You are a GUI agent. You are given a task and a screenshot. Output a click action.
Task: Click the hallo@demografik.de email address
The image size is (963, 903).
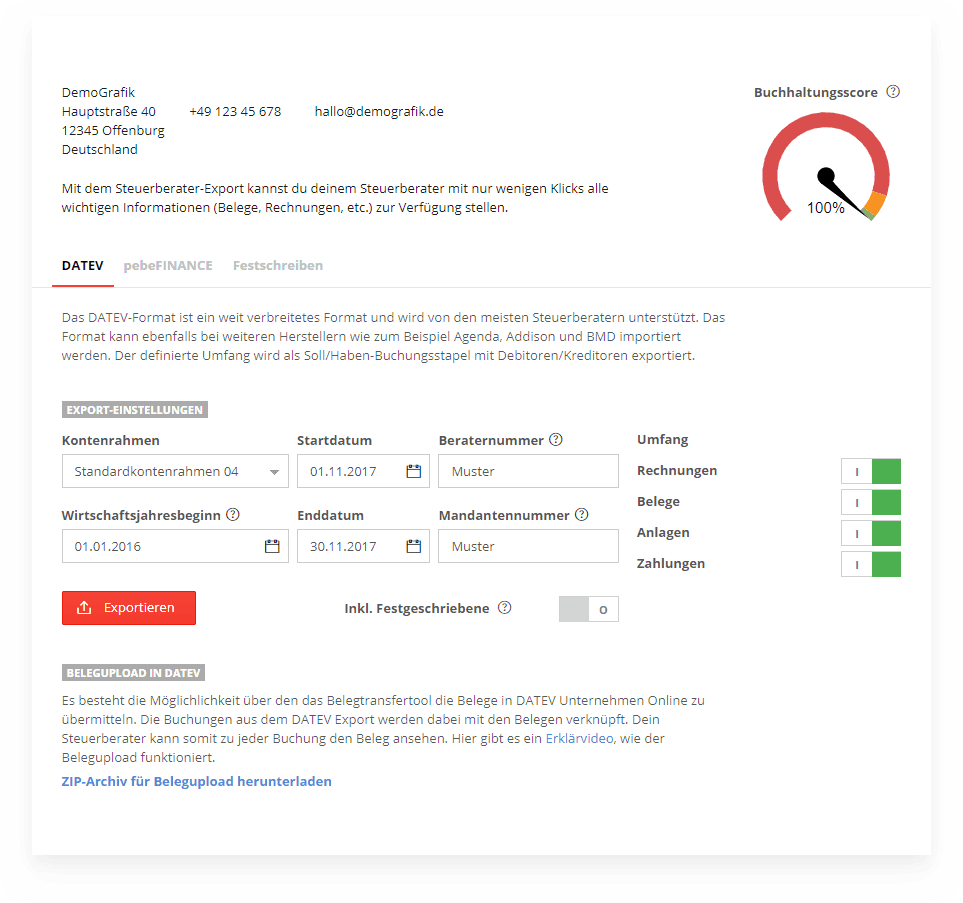[x=379, y=111]
